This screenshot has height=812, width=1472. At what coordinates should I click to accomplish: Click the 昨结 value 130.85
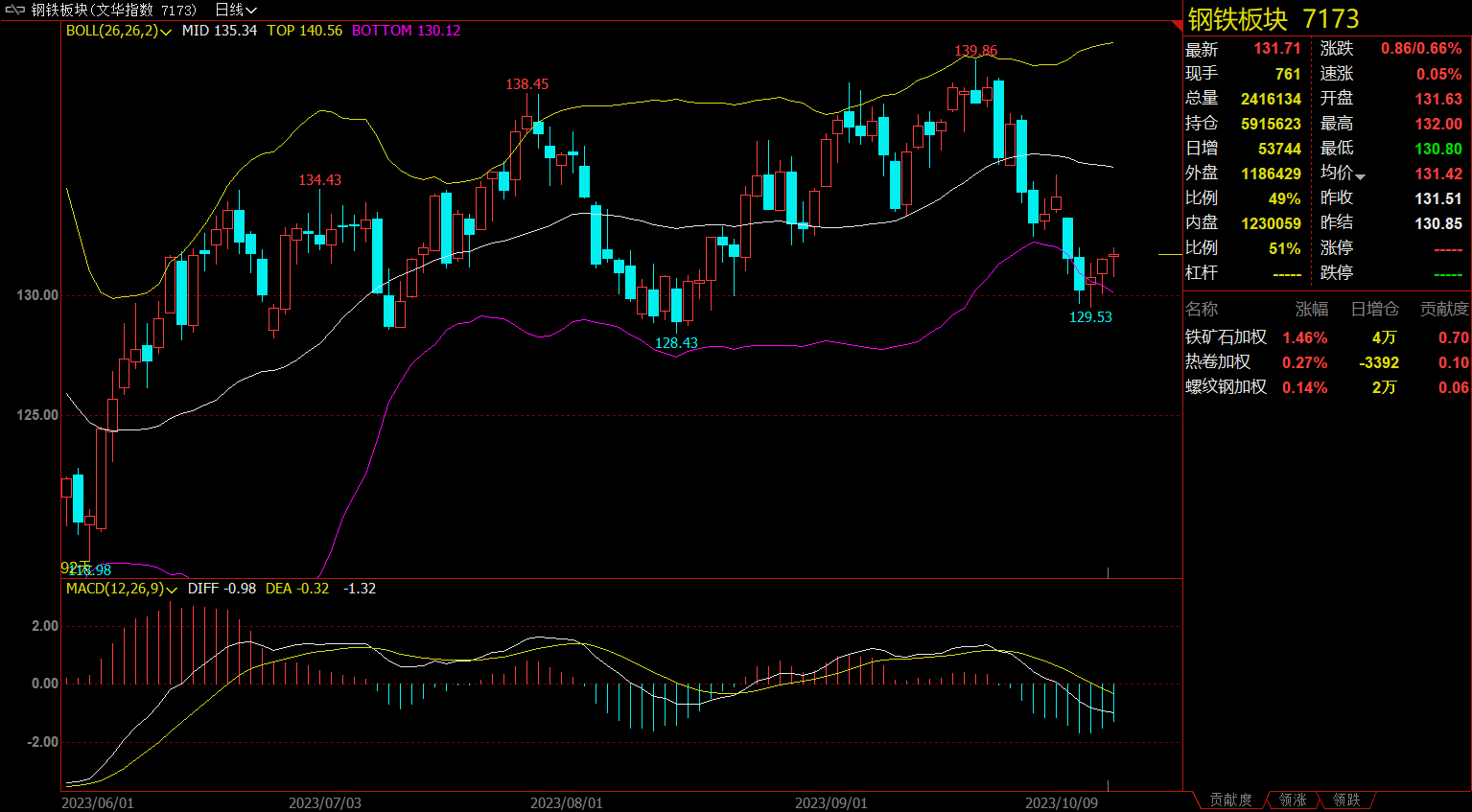click(x=1438, y=223)
